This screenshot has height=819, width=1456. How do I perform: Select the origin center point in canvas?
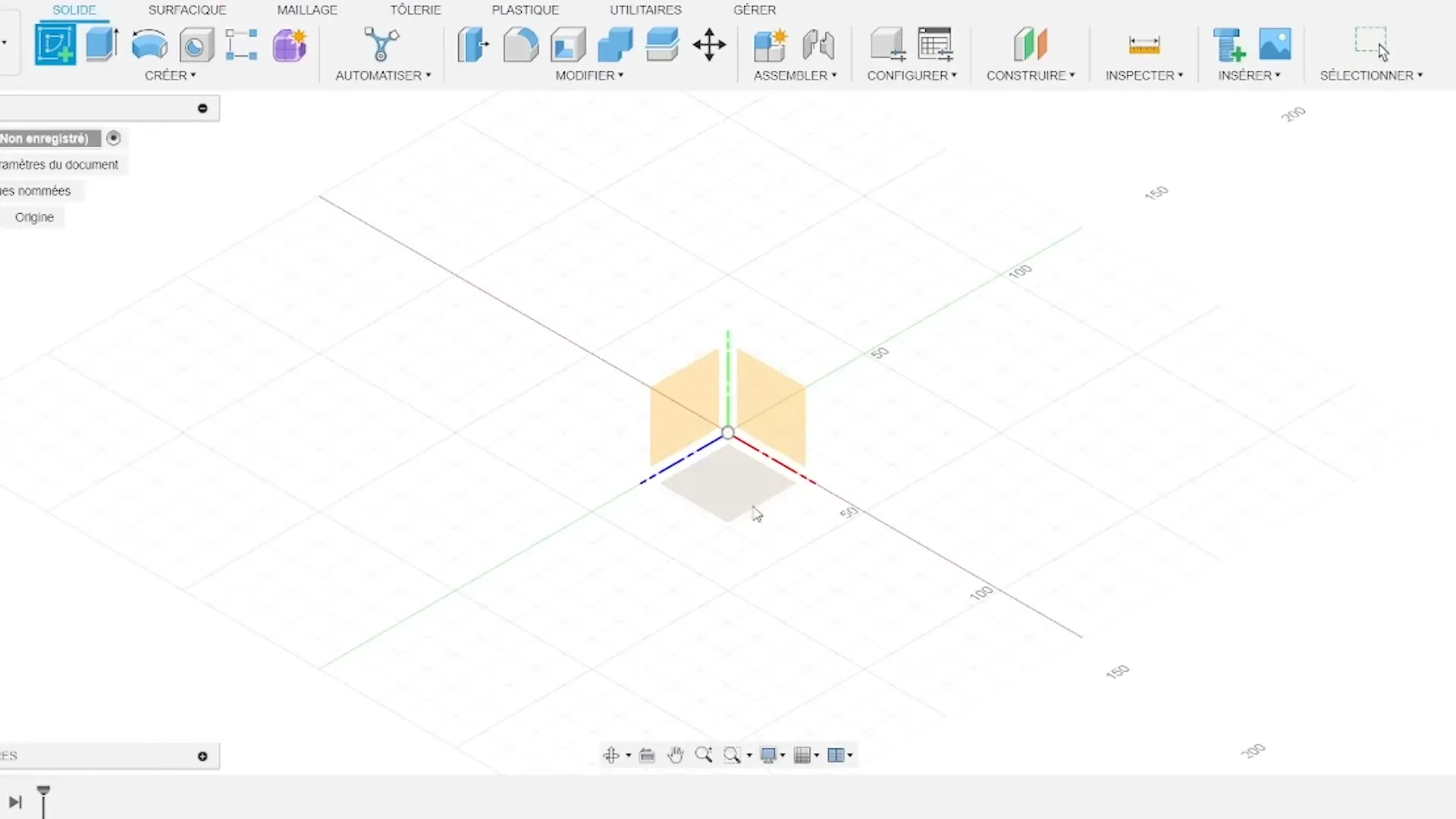728,433
